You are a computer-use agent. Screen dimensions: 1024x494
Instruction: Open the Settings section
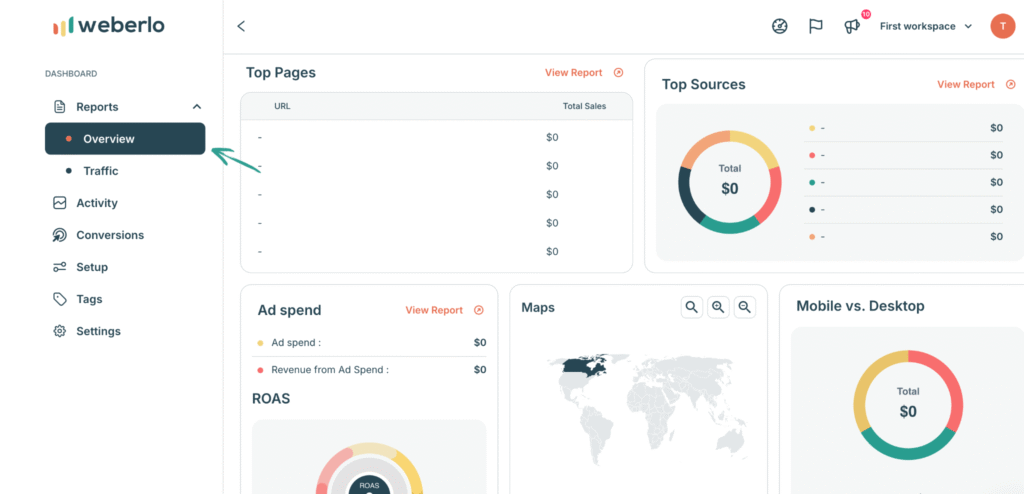(x=99, y=331)
